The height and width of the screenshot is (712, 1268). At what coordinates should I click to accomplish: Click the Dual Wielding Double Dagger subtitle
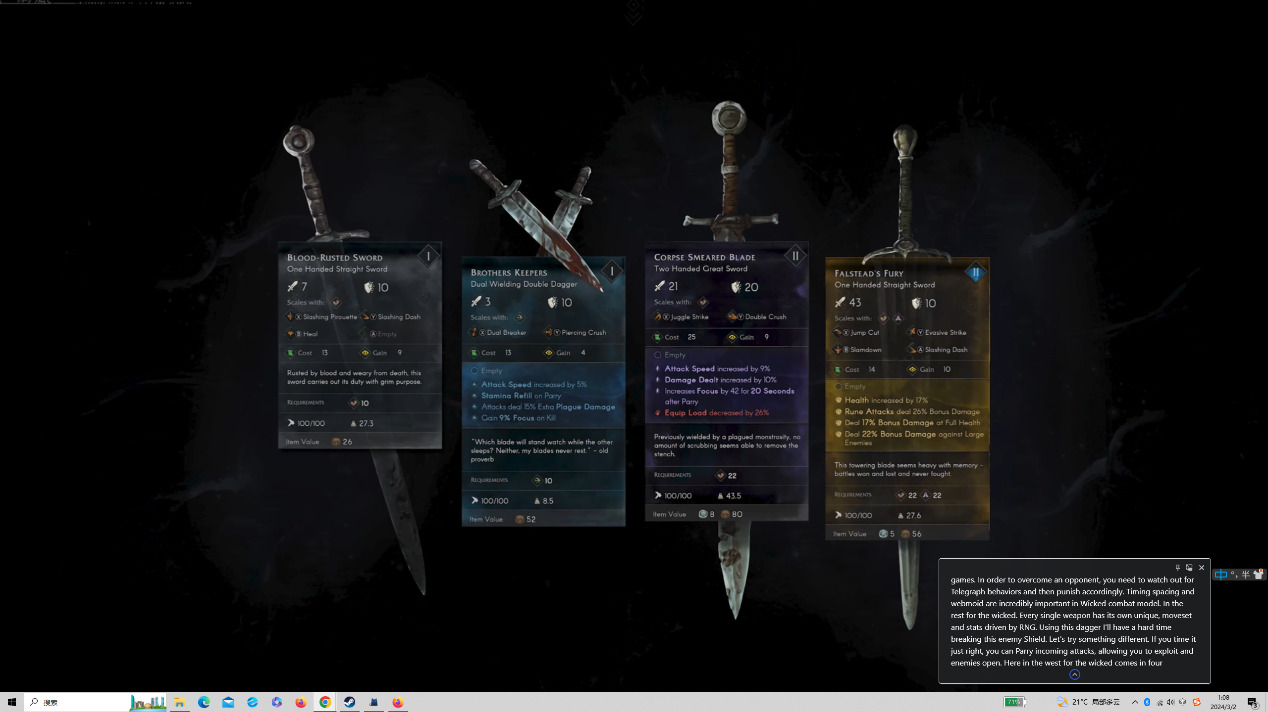524,284
